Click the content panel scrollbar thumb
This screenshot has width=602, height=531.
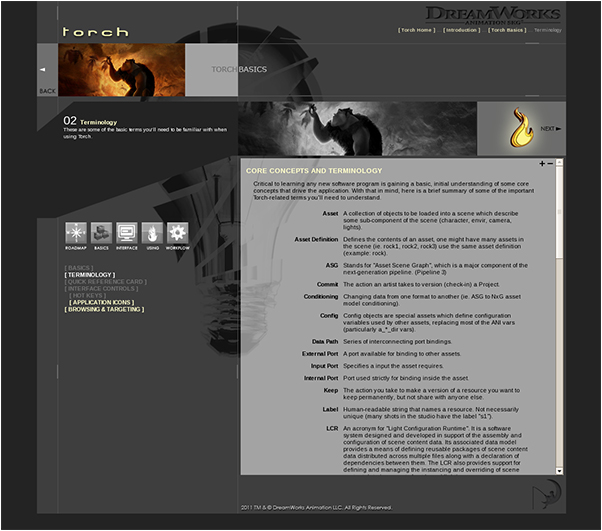pyautogui.click(x=559, y=212)
